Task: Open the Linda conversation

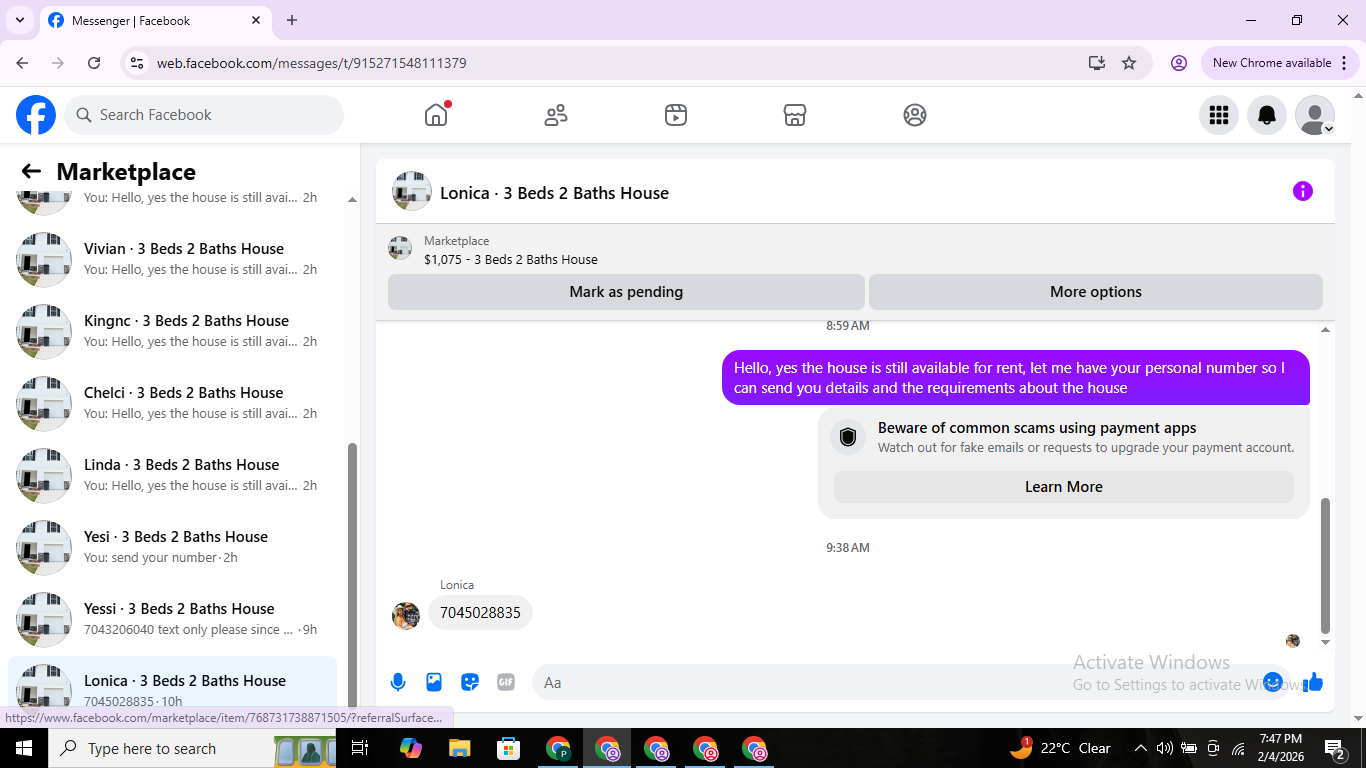Action: [172, 475]
